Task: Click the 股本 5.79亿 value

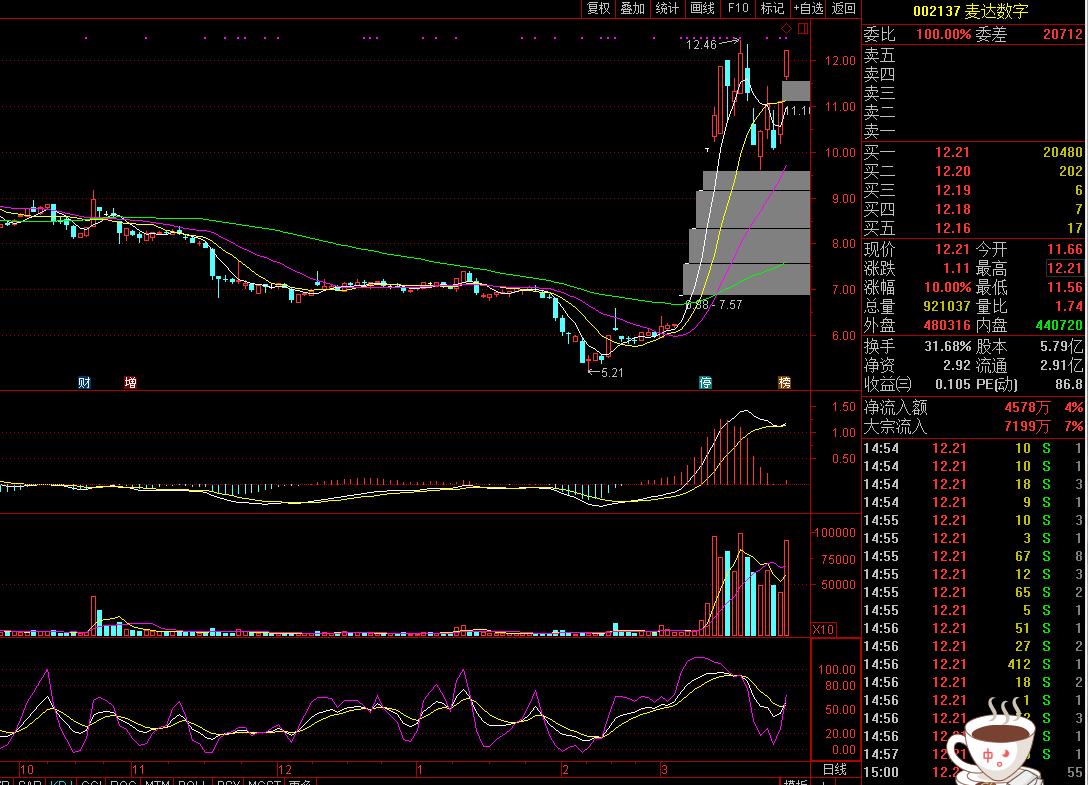Action: pos(1062,346)
